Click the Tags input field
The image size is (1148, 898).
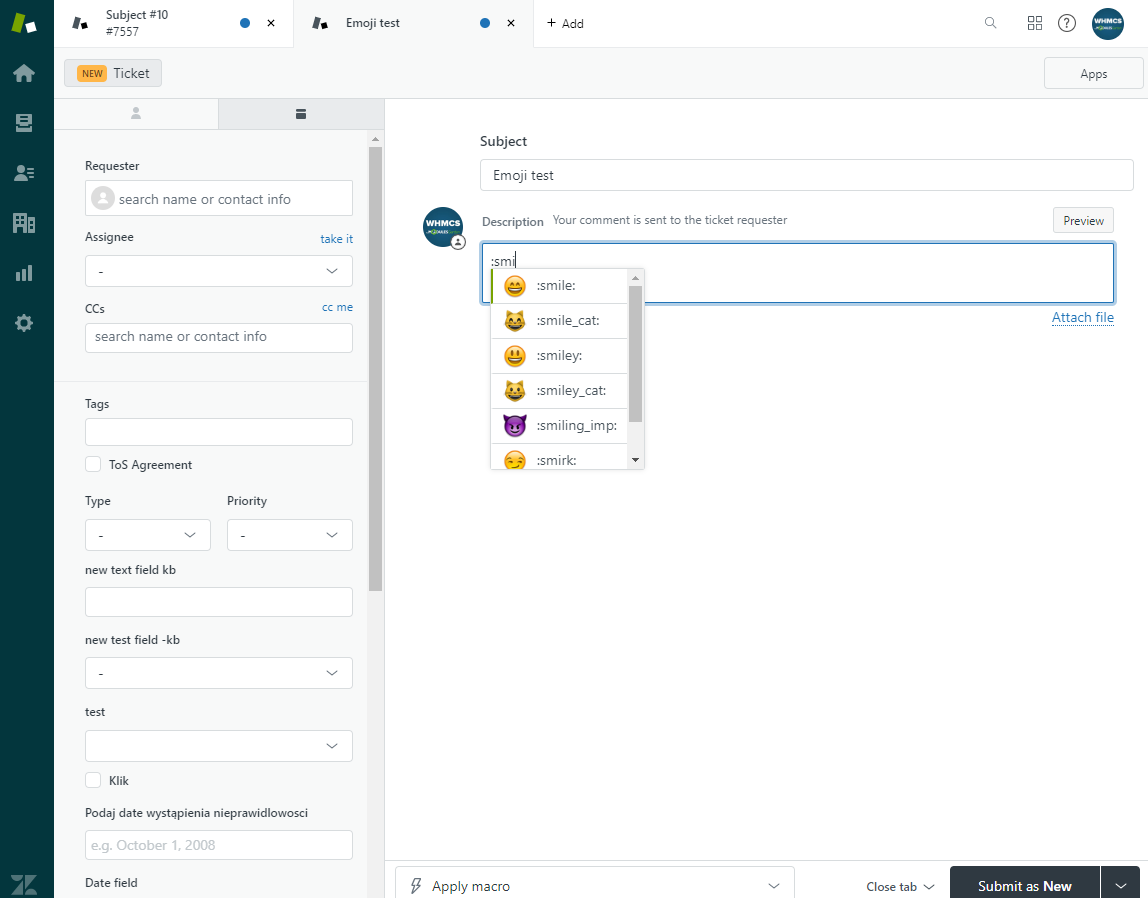218,432
